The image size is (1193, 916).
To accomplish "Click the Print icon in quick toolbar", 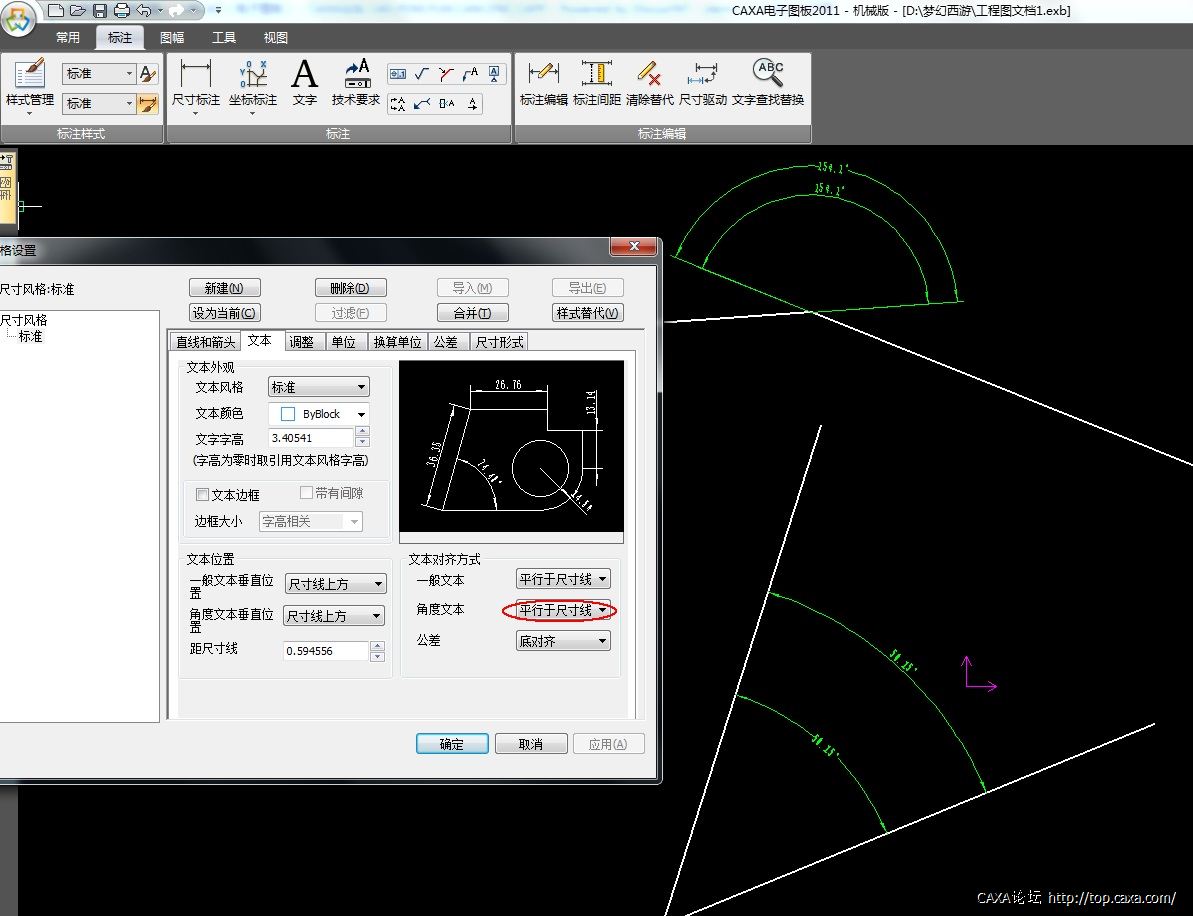I will (122, 11).
